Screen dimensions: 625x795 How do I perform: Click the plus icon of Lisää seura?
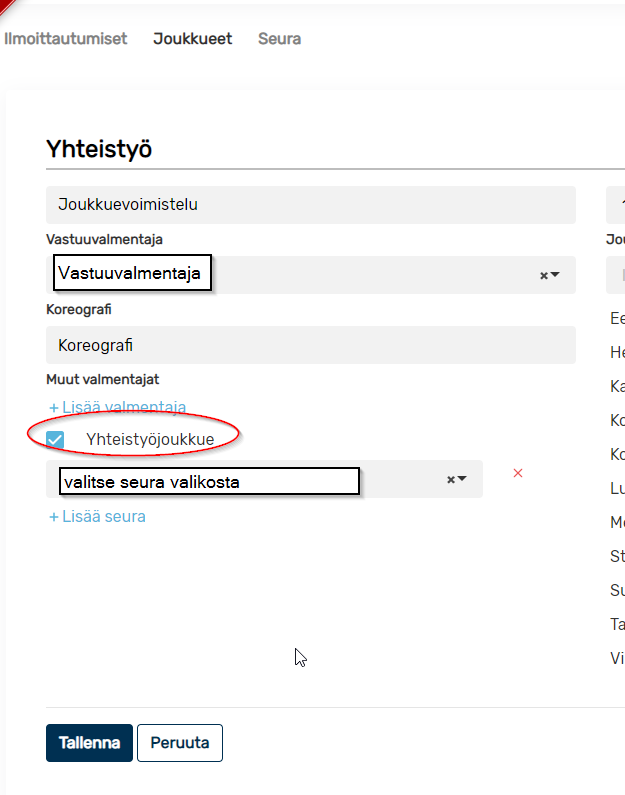[x=54, y=517]
